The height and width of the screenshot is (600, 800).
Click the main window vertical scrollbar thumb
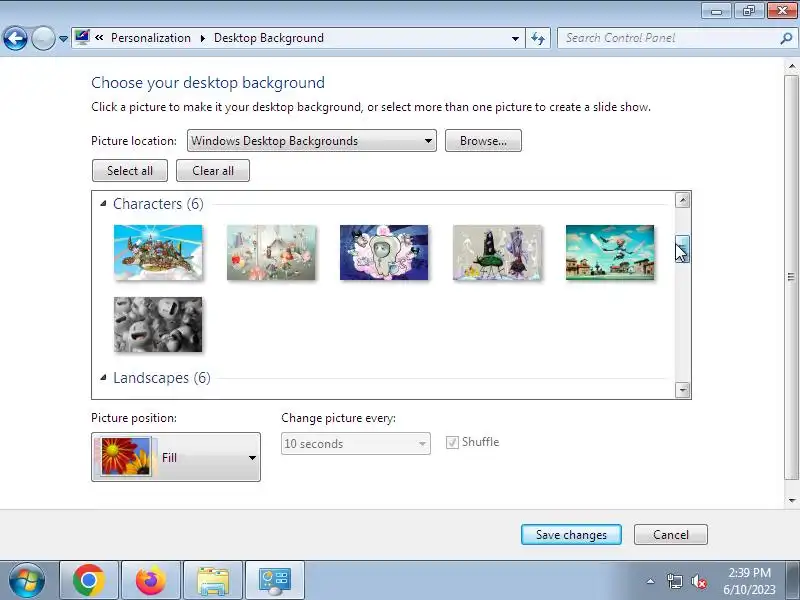point(792,278)
